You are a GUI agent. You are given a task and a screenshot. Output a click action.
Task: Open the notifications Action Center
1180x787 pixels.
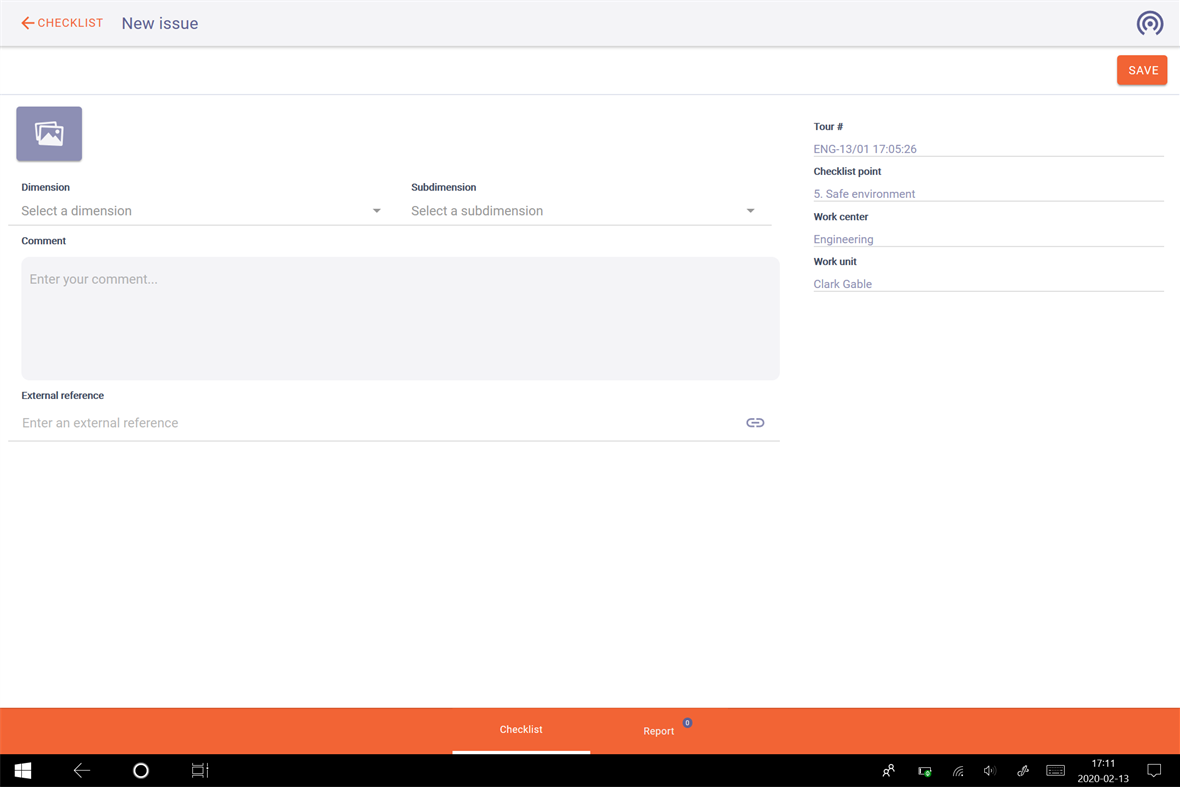pos(1154,770)
